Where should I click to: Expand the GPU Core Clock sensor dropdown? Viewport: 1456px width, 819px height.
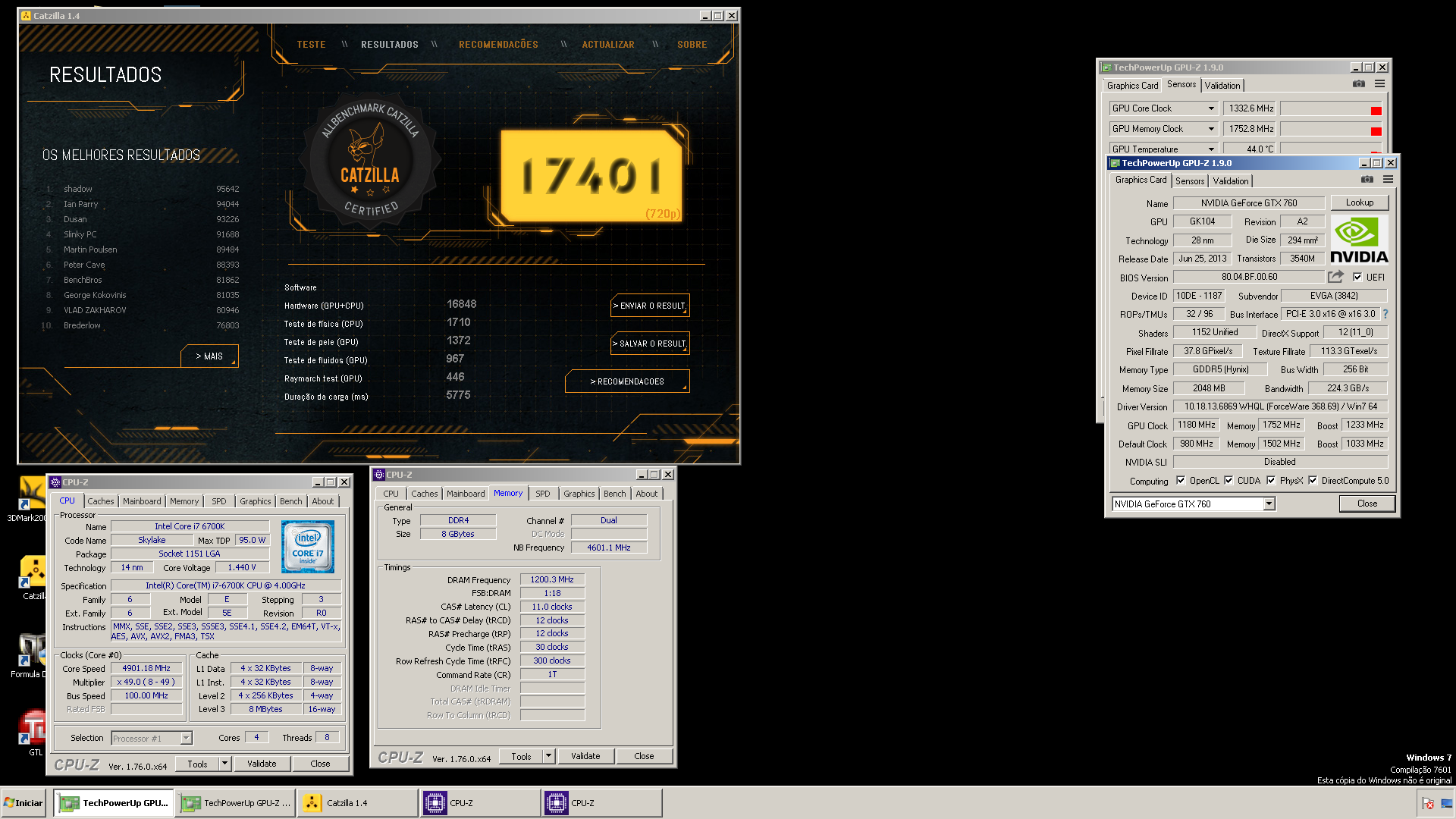(1211, 108)
